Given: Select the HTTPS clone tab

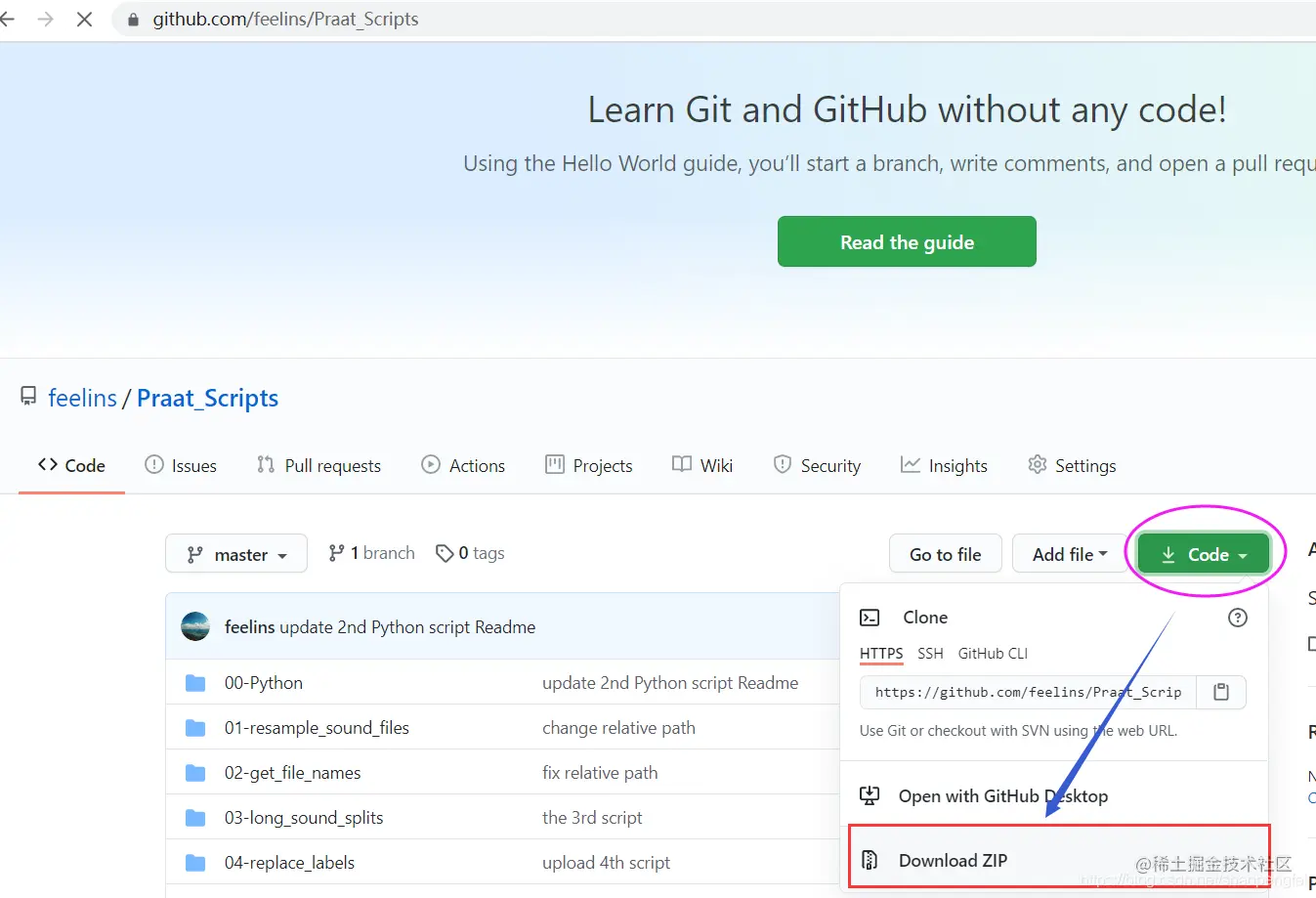Looking at the screenshot, I should [881, 654].
